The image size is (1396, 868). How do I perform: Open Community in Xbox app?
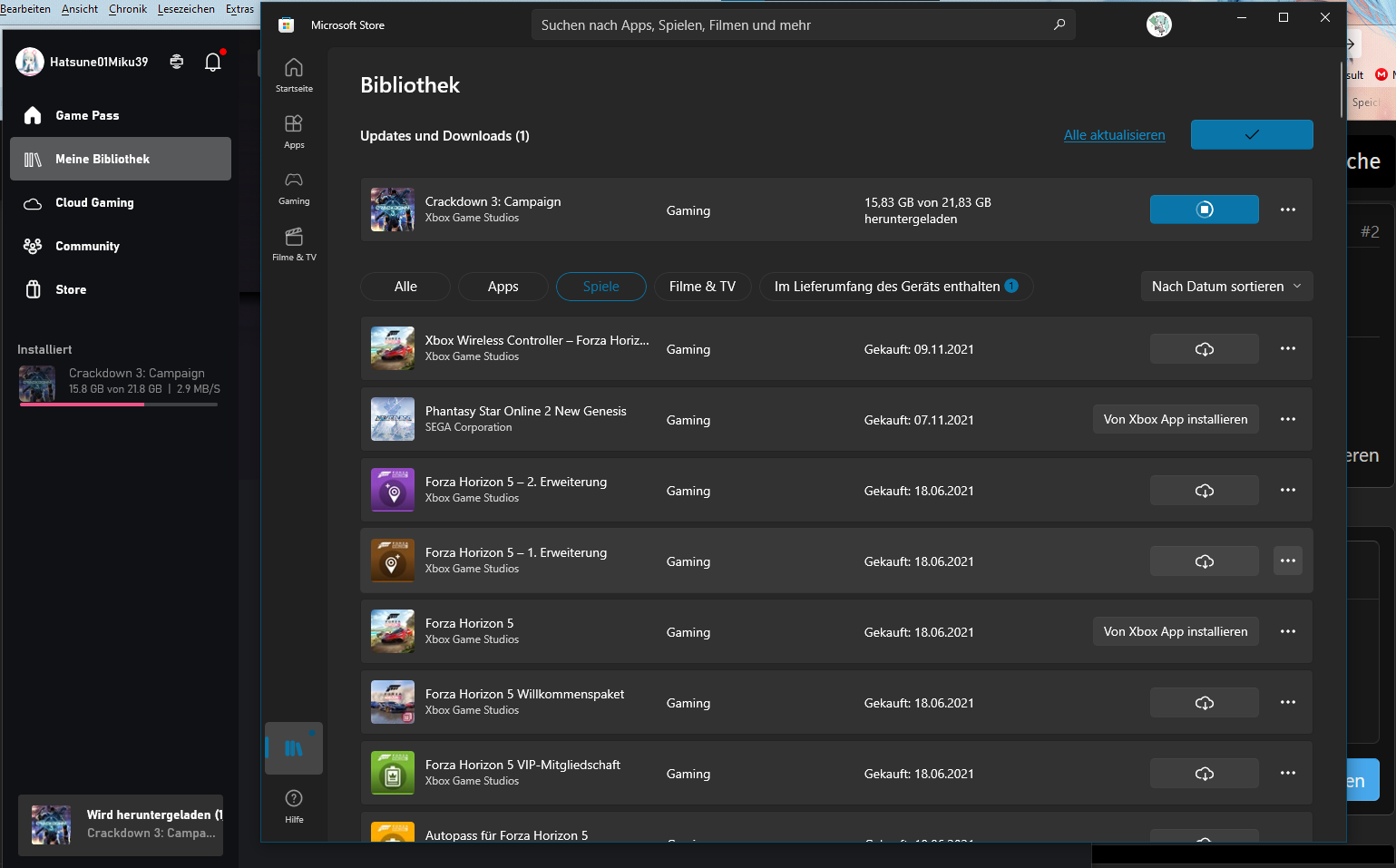click(x=121, y=246)
